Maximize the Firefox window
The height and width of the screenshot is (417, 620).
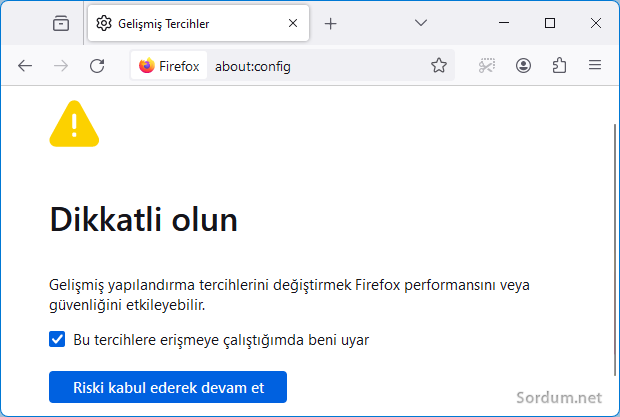(x=550, y=23)
